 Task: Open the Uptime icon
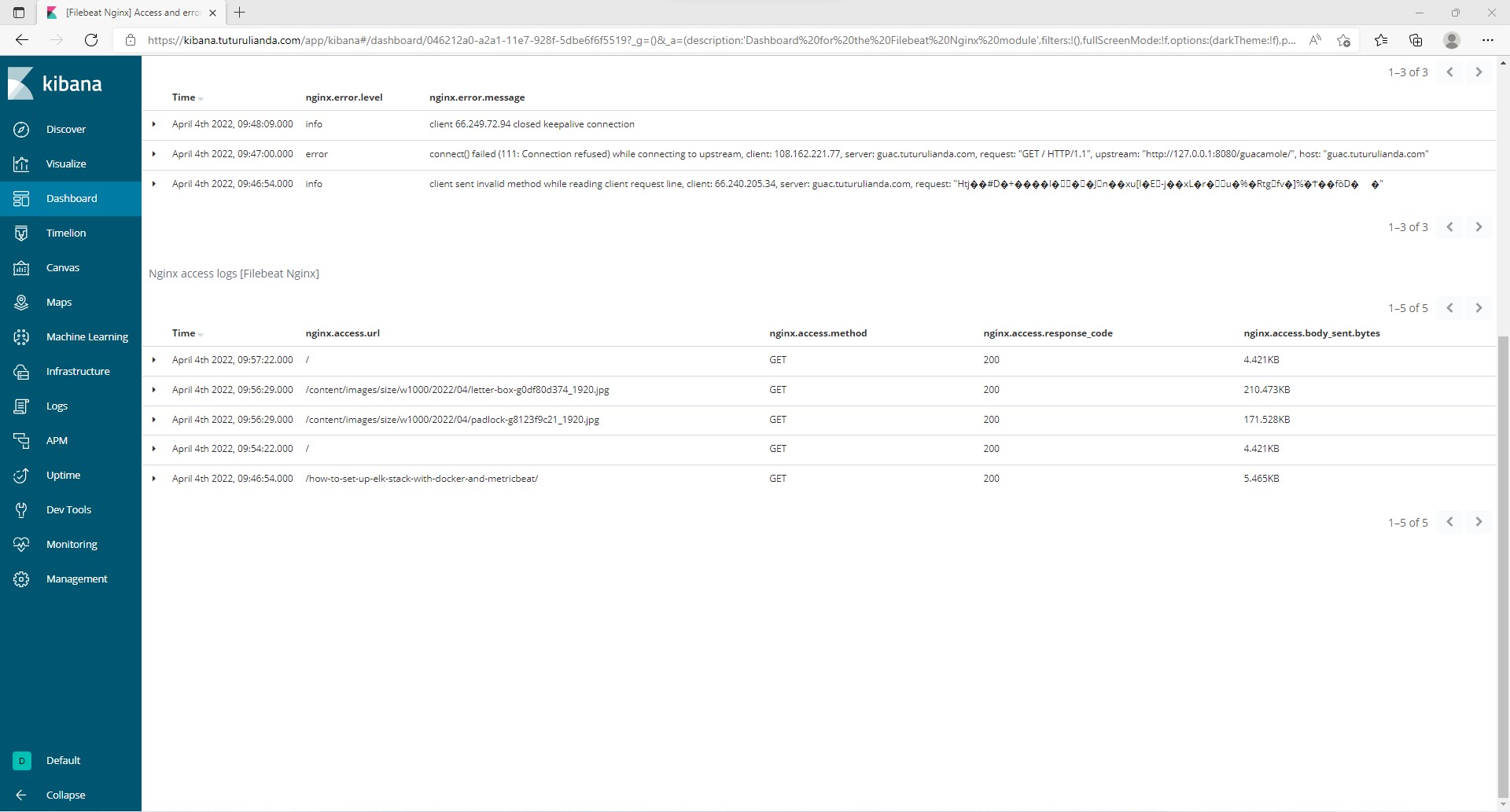[x=21, y=475]
